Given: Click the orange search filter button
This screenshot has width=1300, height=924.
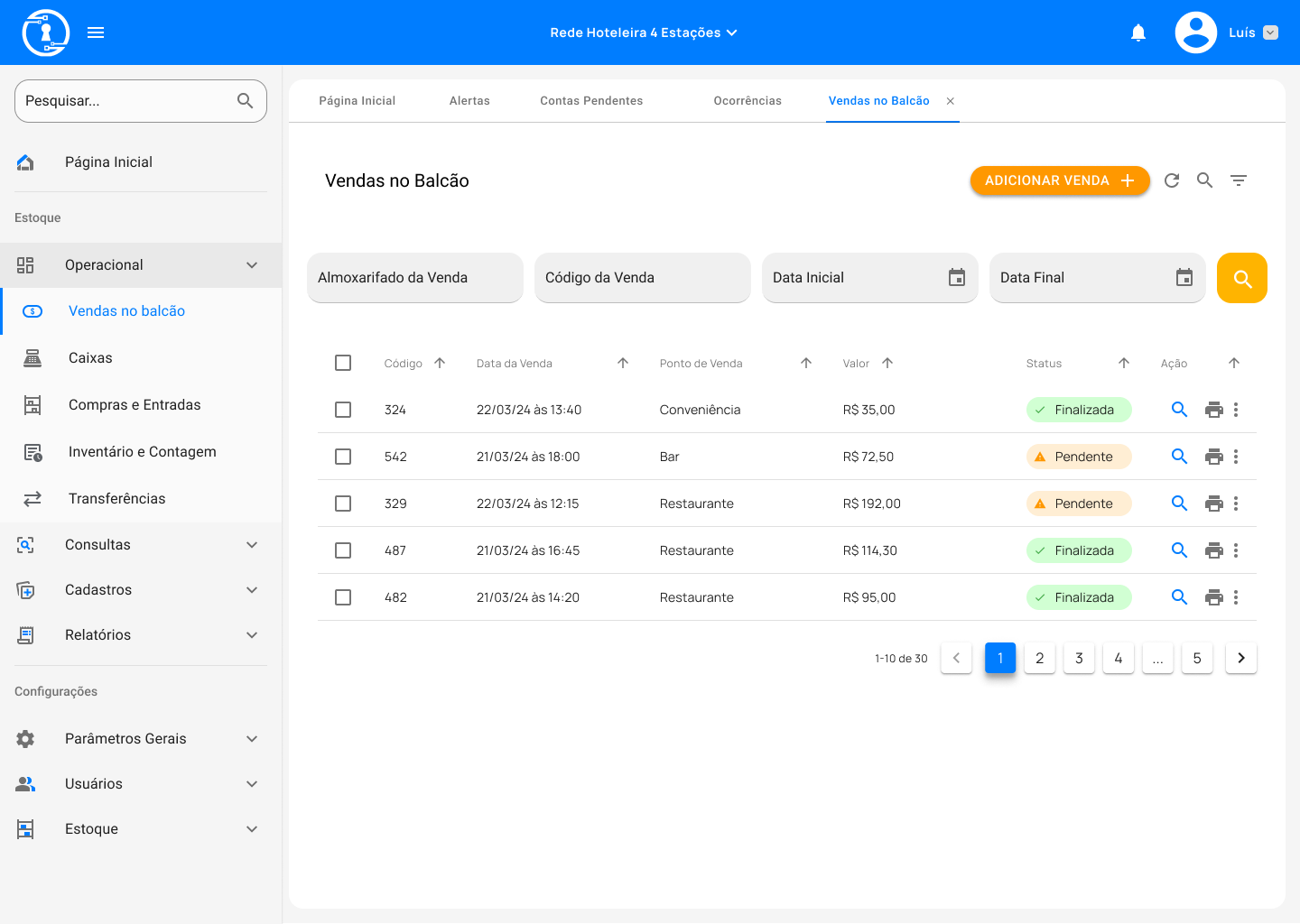Looking at the screenshot, I should [1241, 278].
